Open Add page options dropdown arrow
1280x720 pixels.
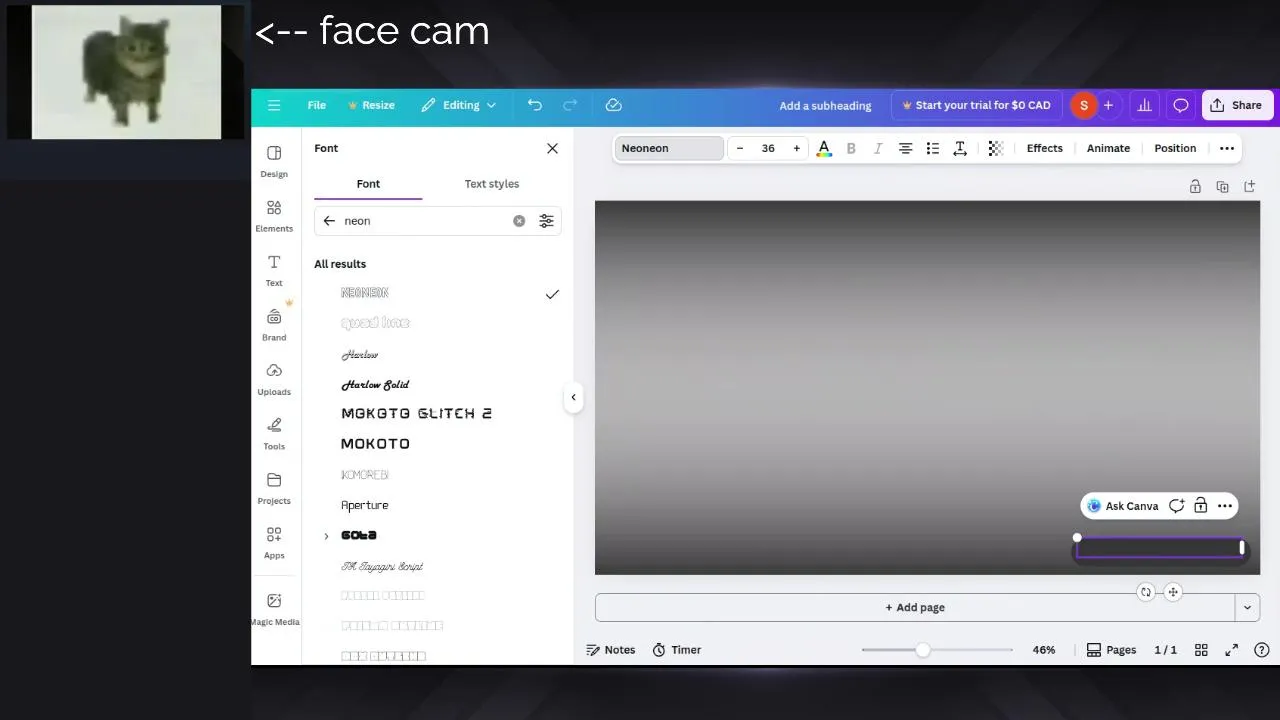point(1247,607)
